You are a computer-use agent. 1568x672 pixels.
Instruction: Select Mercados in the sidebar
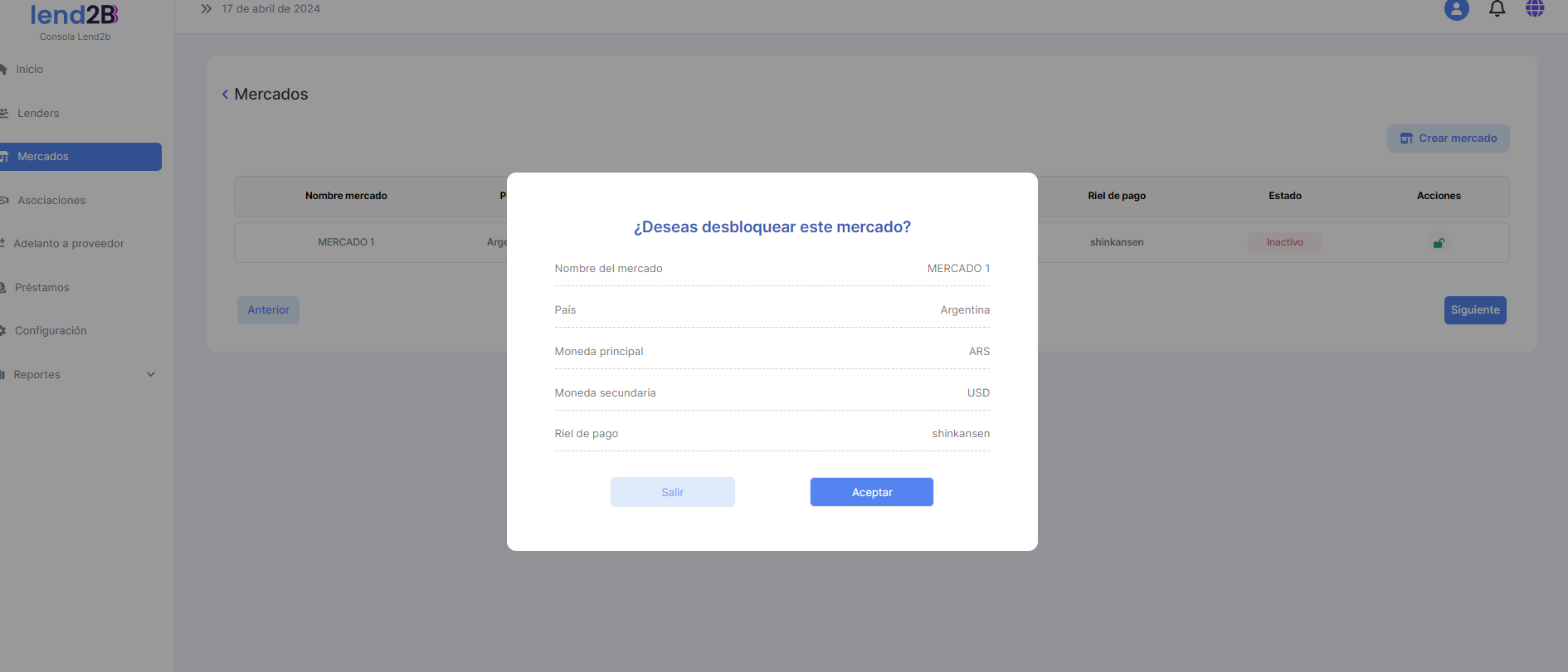(x=43, y=157)
